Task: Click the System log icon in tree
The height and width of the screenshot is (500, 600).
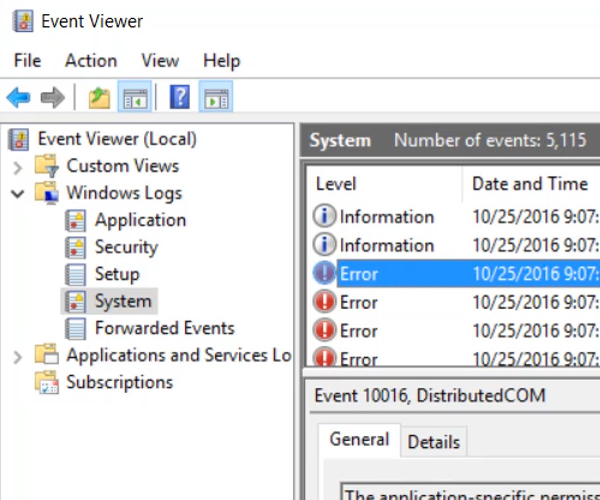Action: coord(75,301)
